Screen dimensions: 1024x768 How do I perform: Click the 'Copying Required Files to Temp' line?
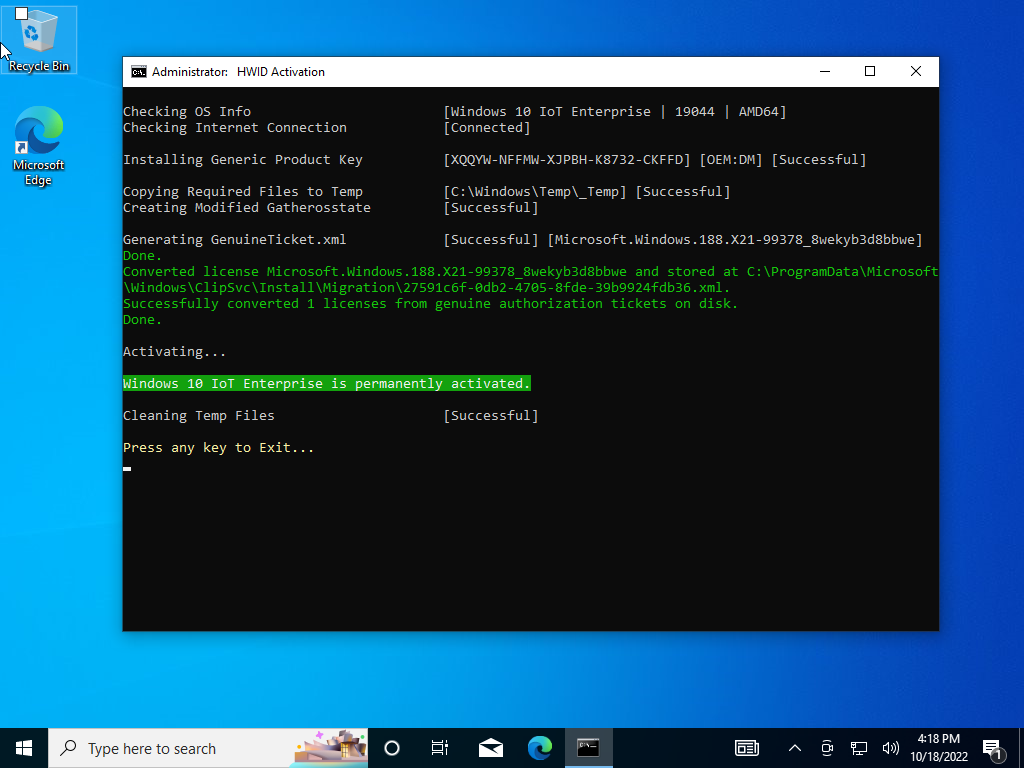click(243, 191)
